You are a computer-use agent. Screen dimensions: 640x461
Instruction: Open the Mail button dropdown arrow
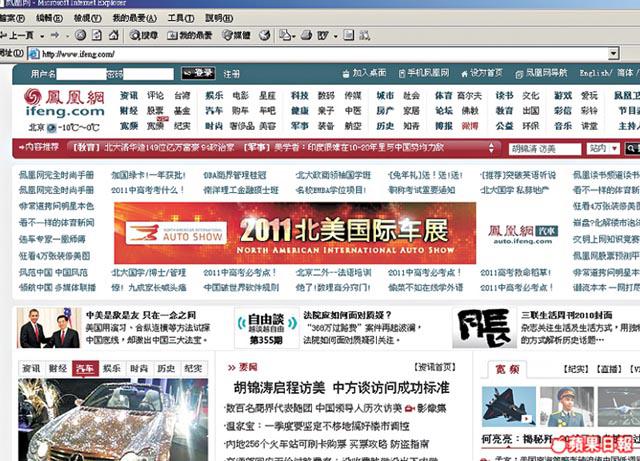(x=293, y=36)
